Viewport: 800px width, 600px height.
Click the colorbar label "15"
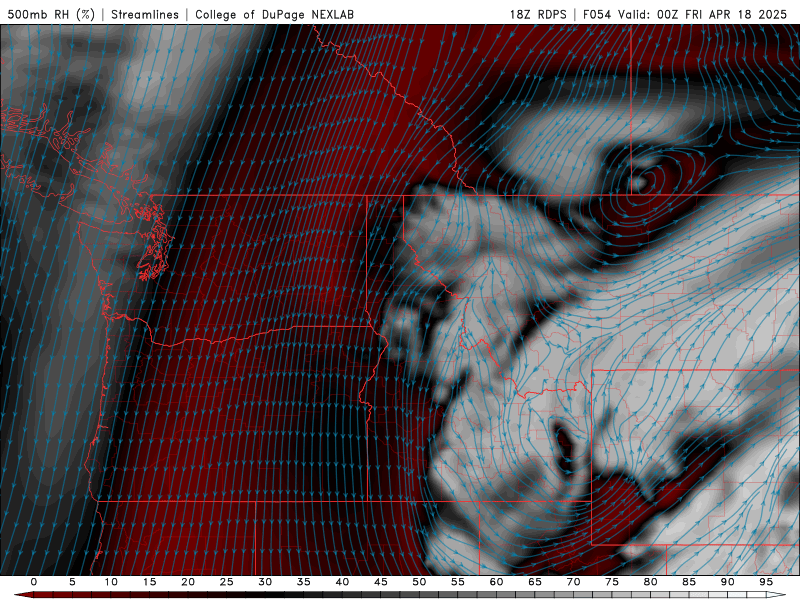coord(149,582)
